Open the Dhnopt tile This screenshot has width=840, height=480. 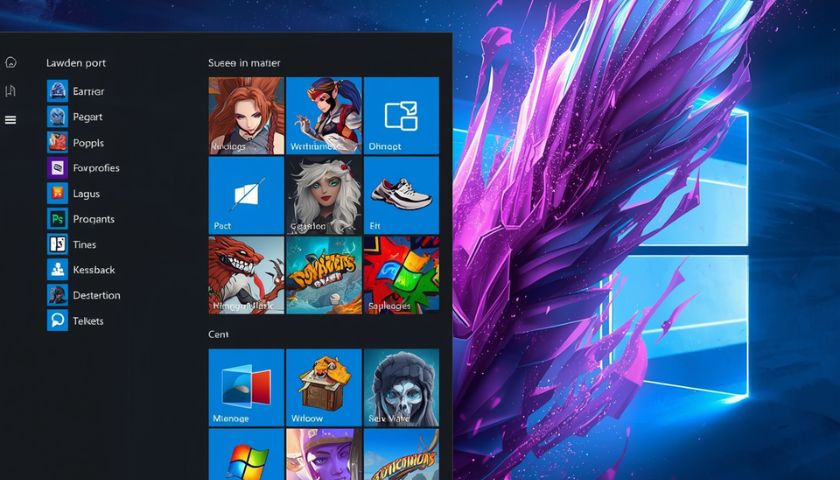tap(401, 116)
